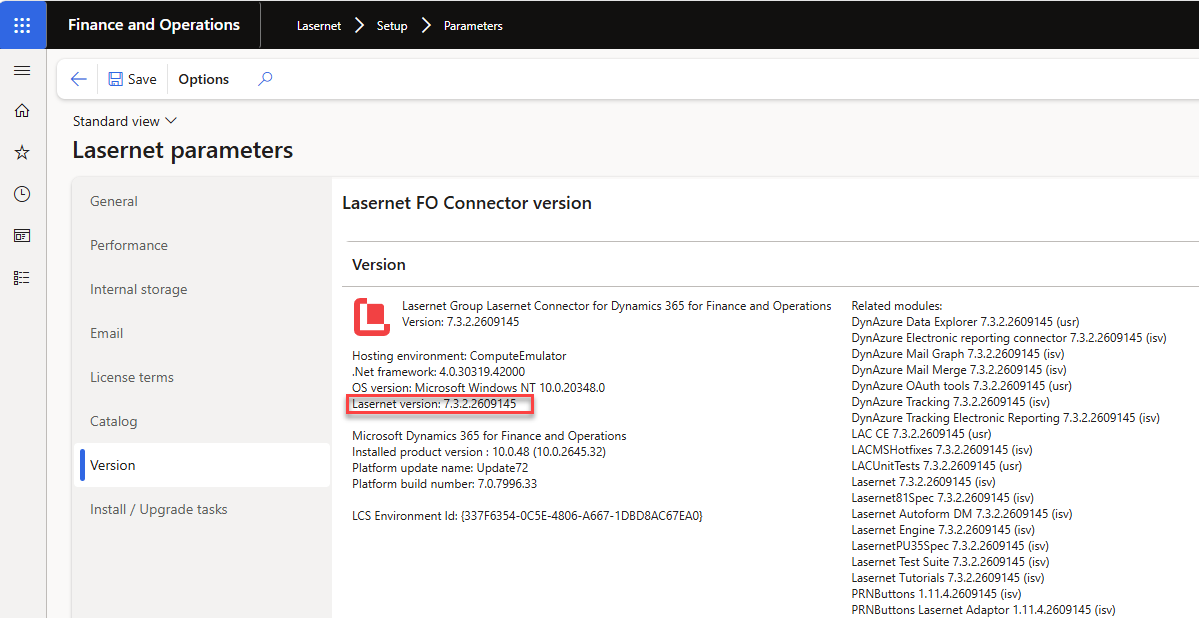Open the app launcher waffle icon
1199x618 pixels.
pos(22,25)
